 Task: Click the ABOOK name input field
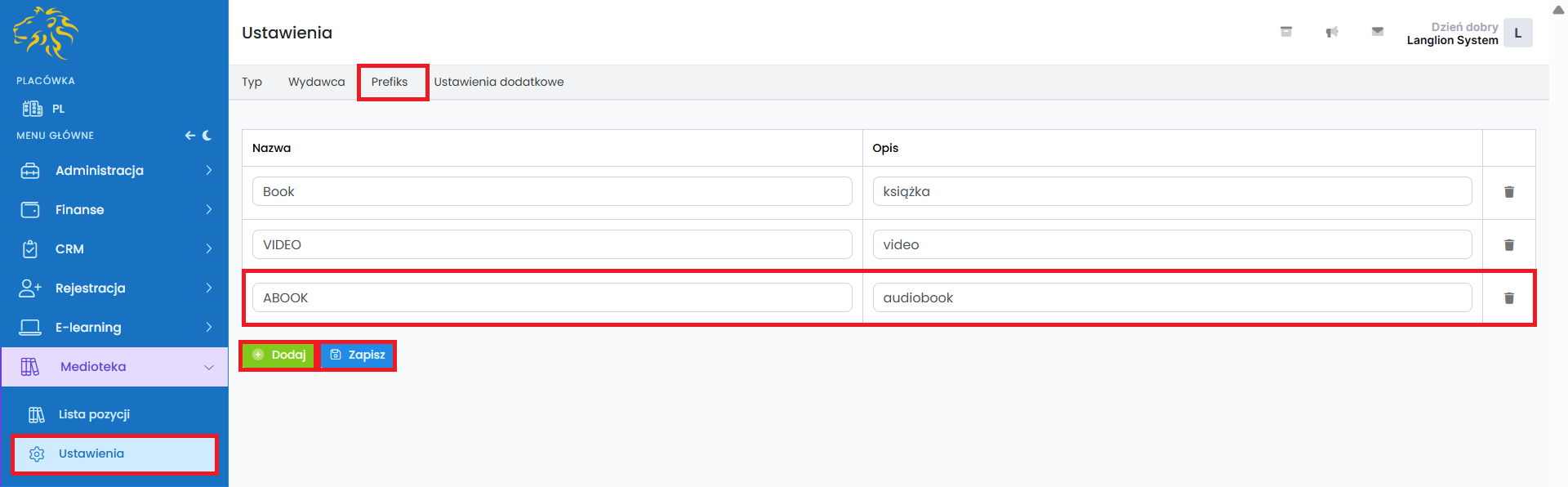click(551, 297)
